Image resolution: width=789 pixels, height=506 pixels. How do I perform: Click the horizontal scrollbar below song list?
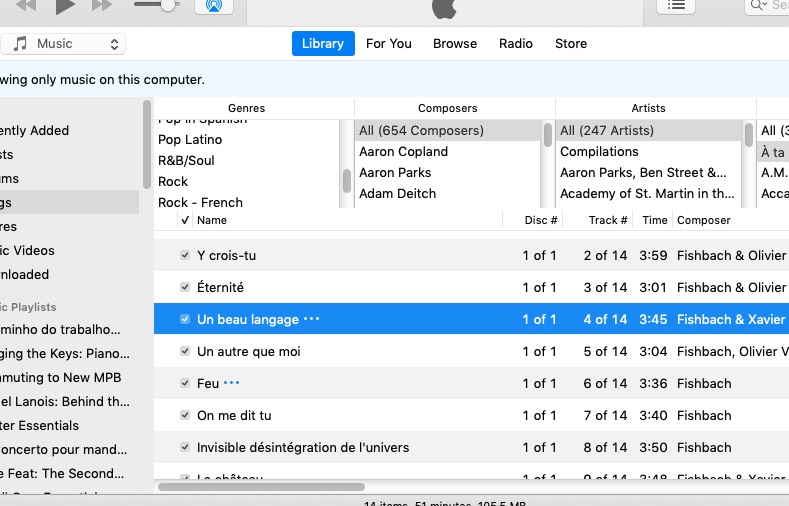pyautogui.click(x=261, y=487)
